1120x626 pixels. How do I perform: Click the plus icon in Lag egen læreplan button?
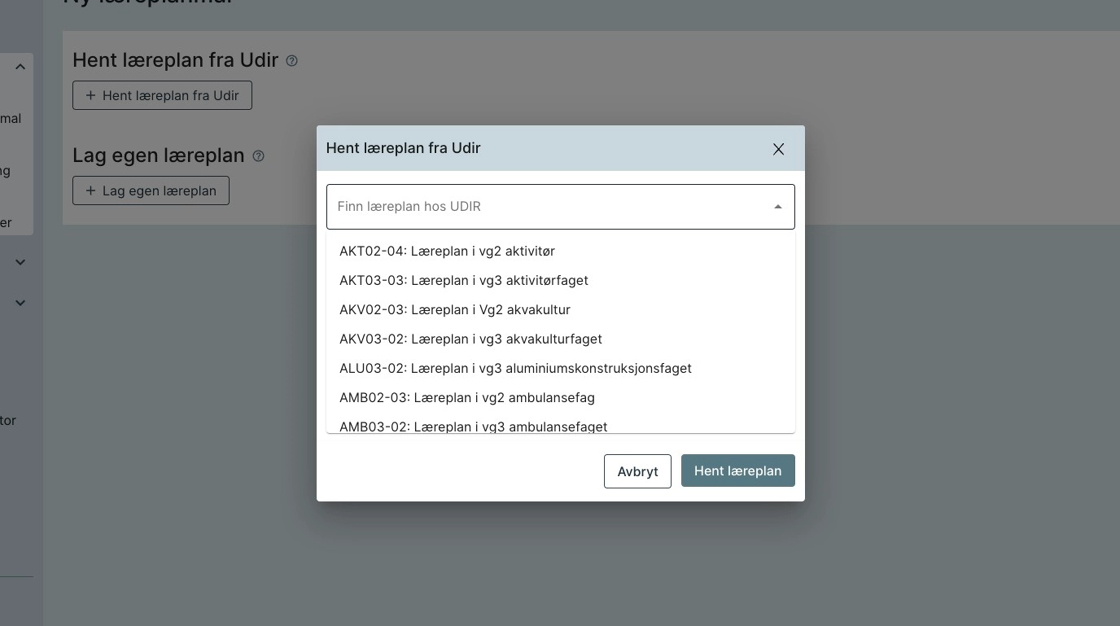91,191
